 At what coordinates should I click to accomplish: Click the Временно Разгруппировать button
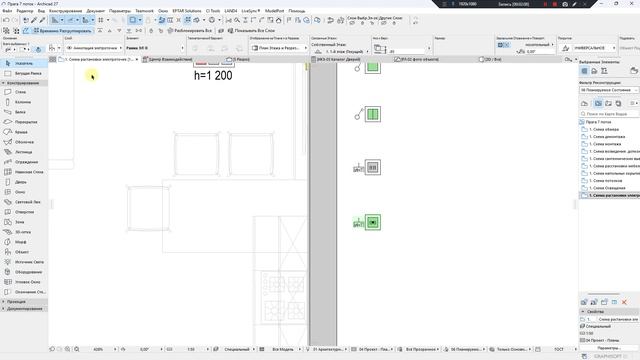tap(62, 31)
